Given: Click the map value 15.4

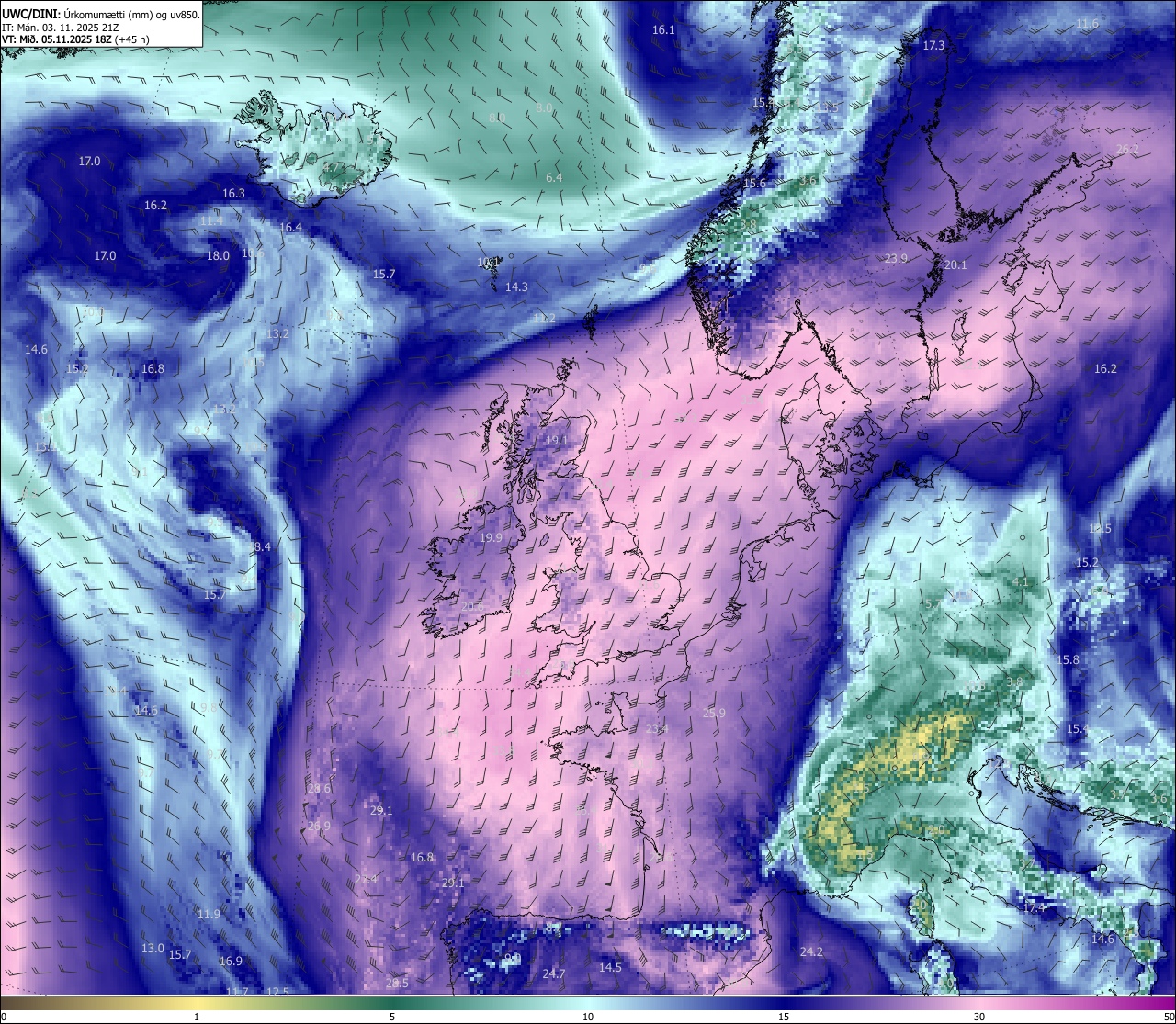Looking at the screenshot, I should click(x=1077, y=729).
